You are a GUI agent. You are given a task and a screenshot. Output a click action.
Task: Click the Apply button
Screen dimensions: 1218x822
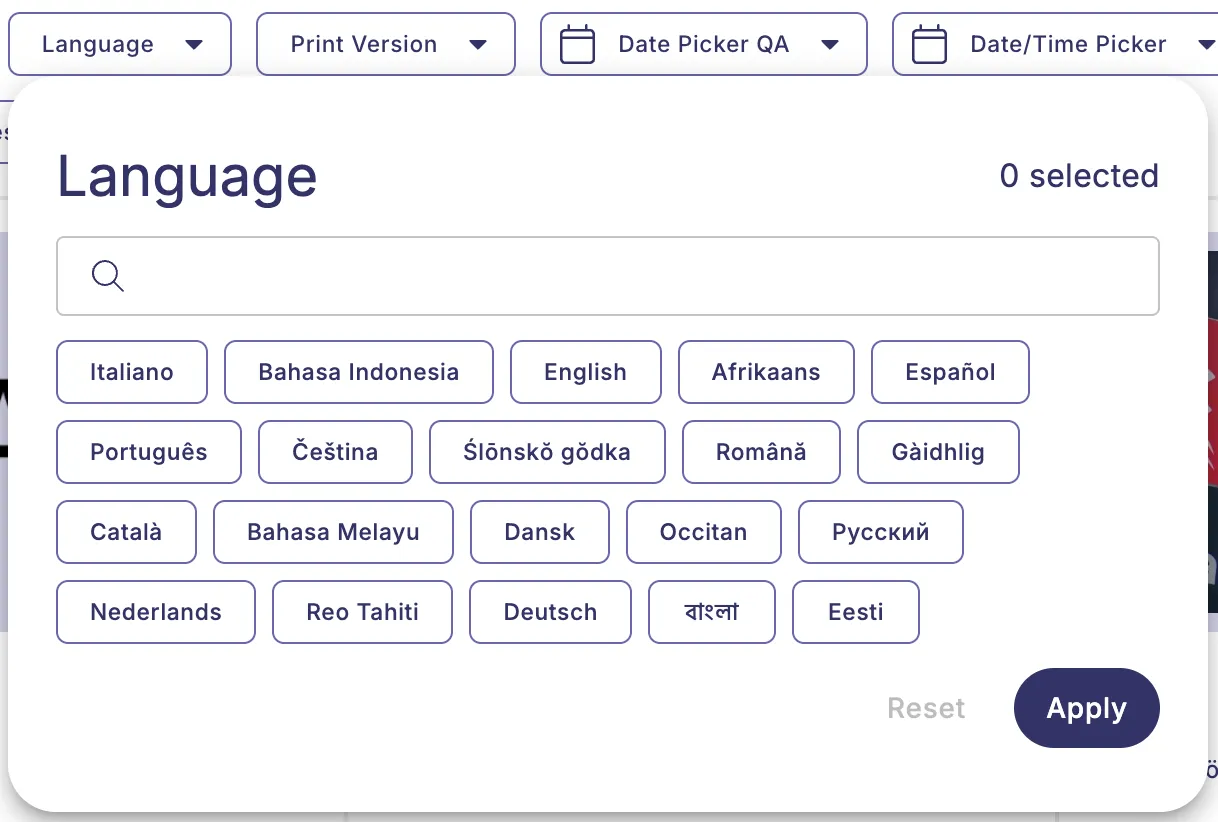pyautogui.click(x=1087, y=708)
